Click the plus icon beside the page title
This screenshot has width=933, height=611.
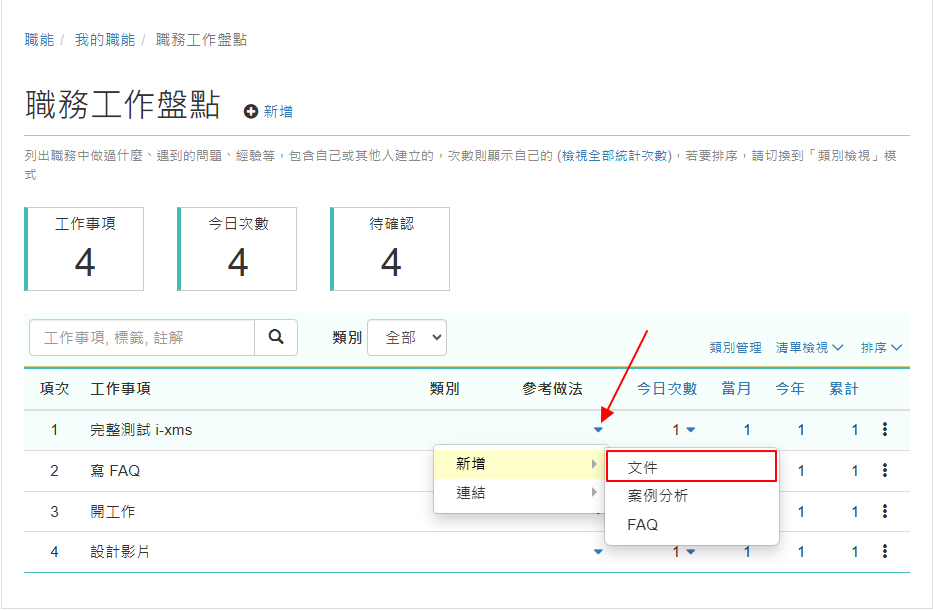(x=251, y=111)
